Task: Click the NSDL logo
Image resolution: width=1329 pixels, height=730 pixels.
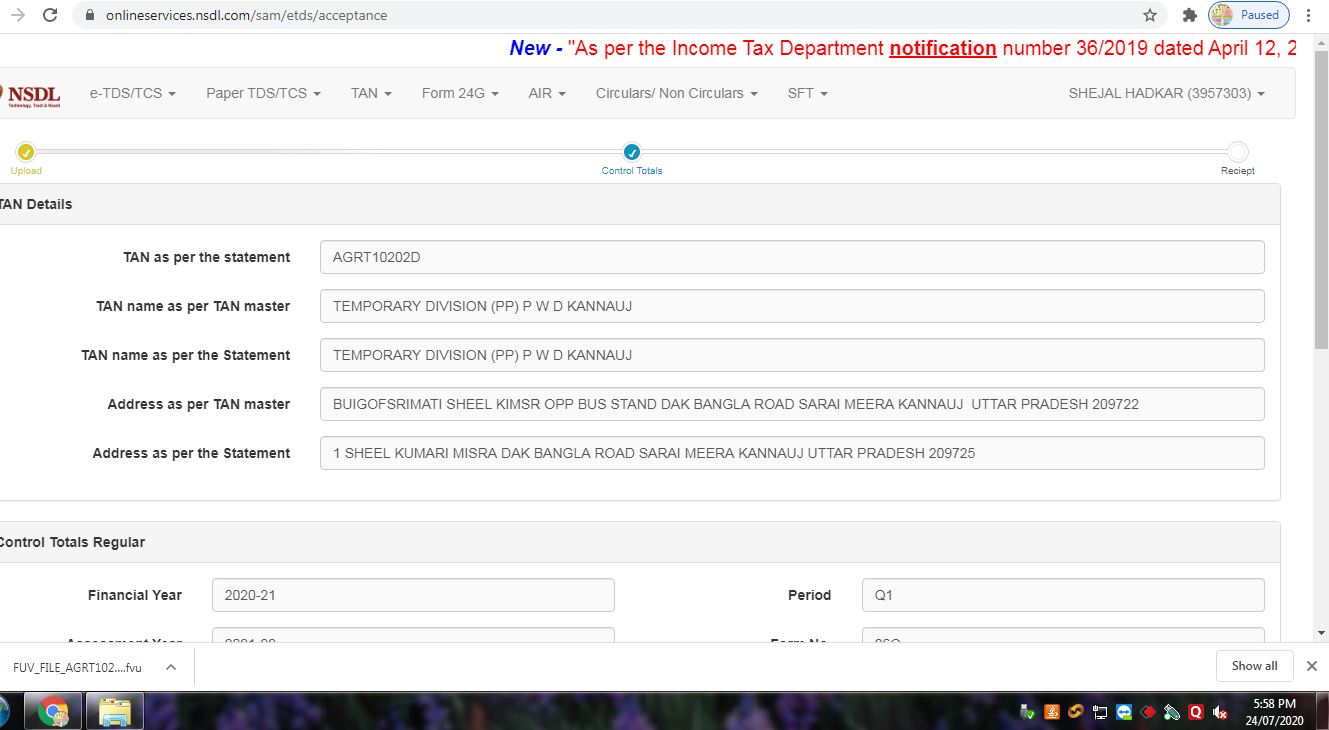Action: click(32, 94)
